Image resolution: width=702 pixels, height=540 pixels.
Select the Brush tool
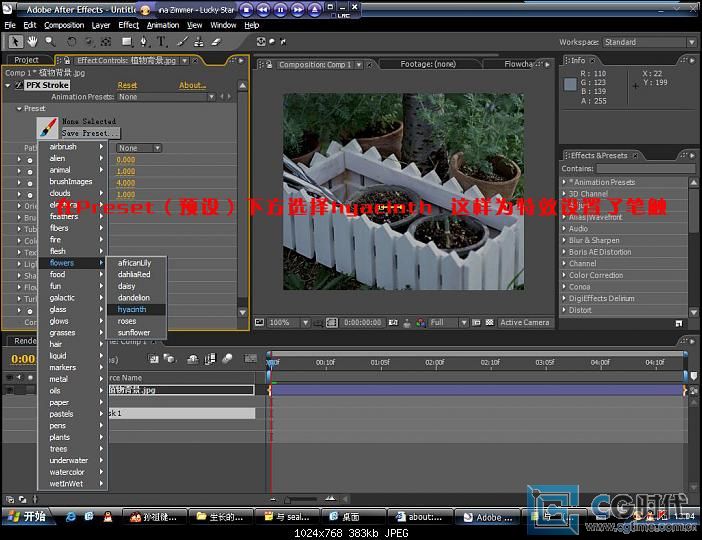182,42
